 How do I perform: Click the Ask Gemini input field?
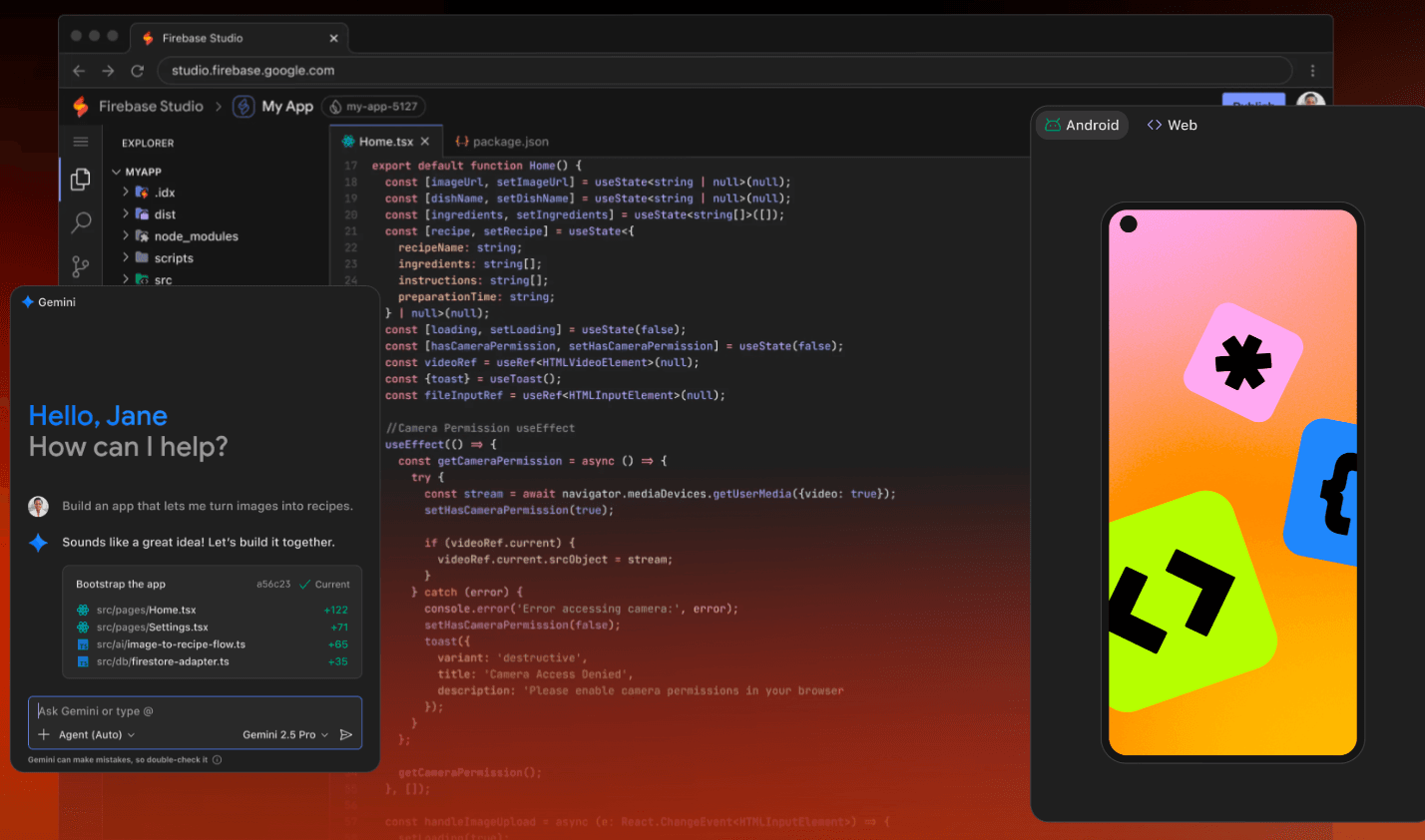[x=150, y=710]
